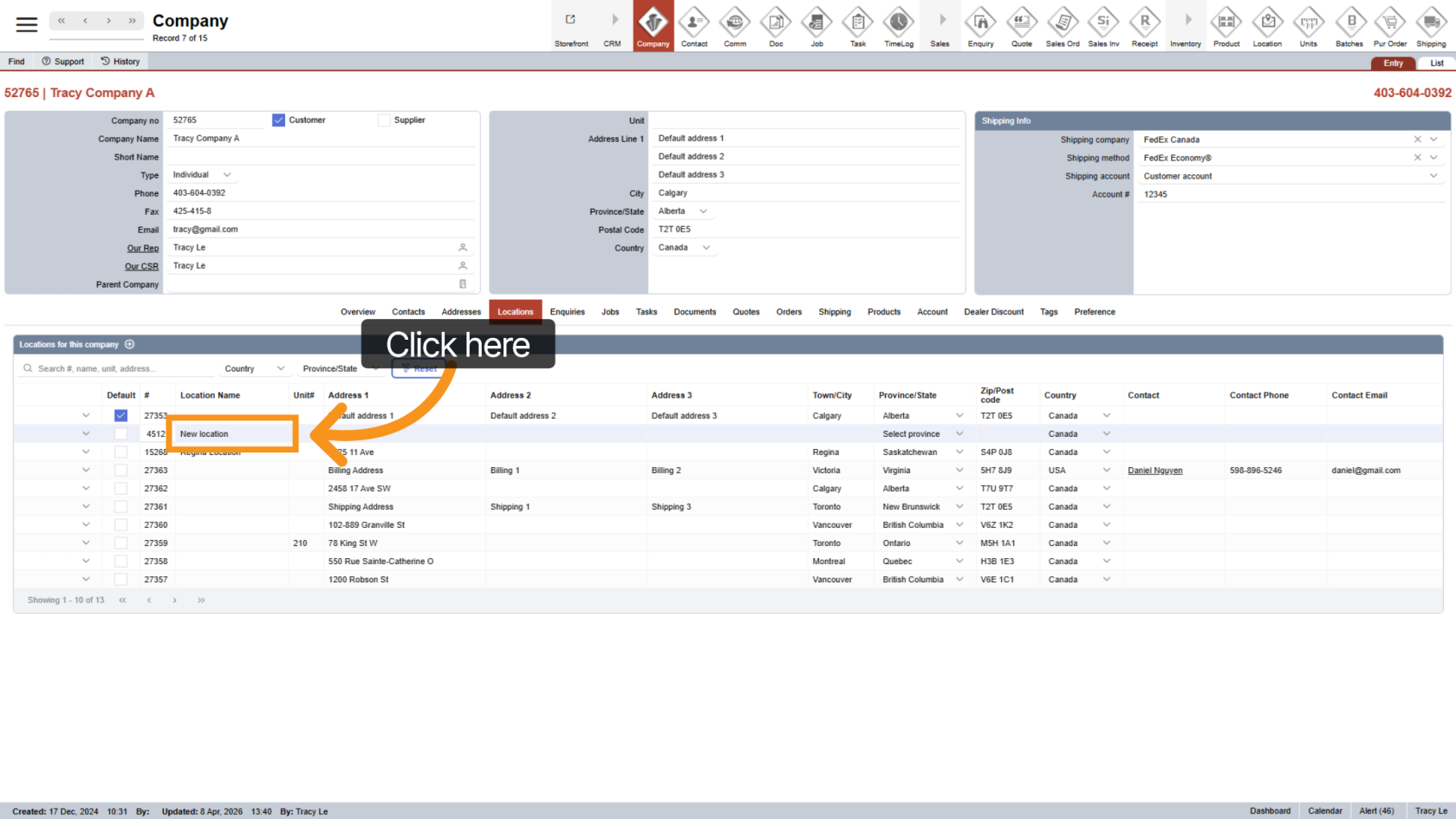
Task: Open the Daniel Nguyen contact link
Action: (x=1155, y=471)
